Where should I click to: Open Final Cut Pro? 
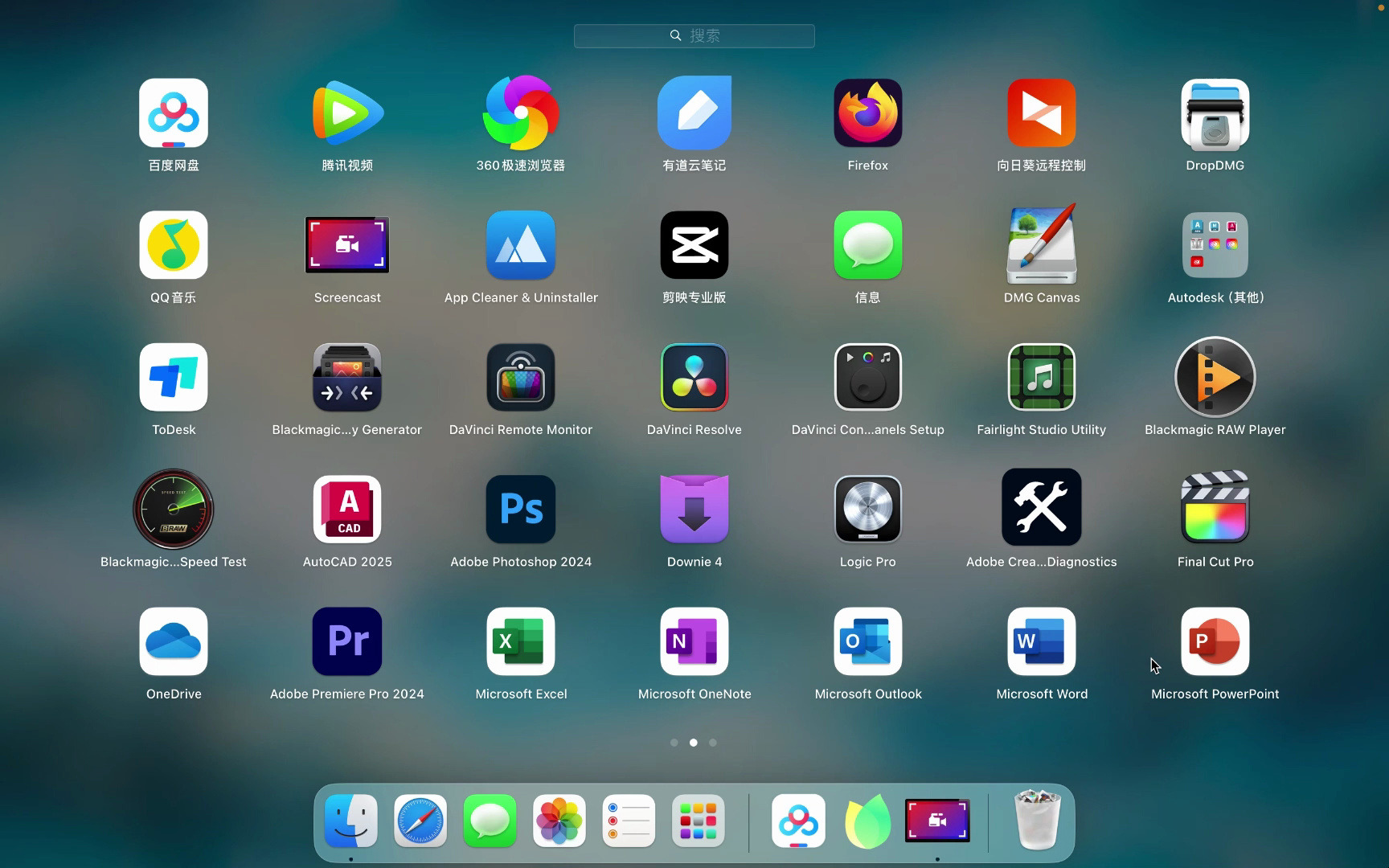tap(1215, 509)
